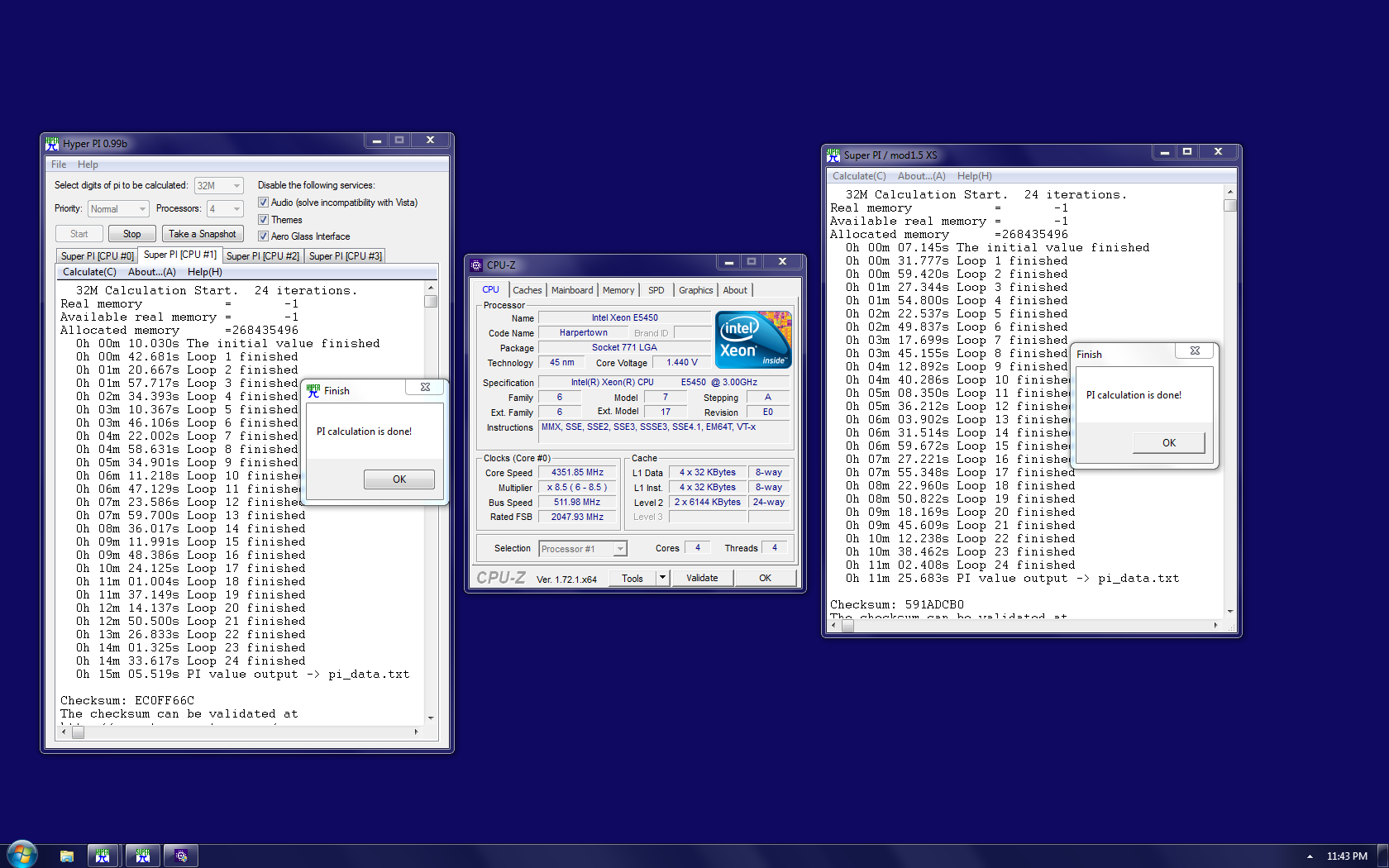The image size is (1389, 868).
Task: Click the Stop button in Hyper PI
Action: click(132, 234)
